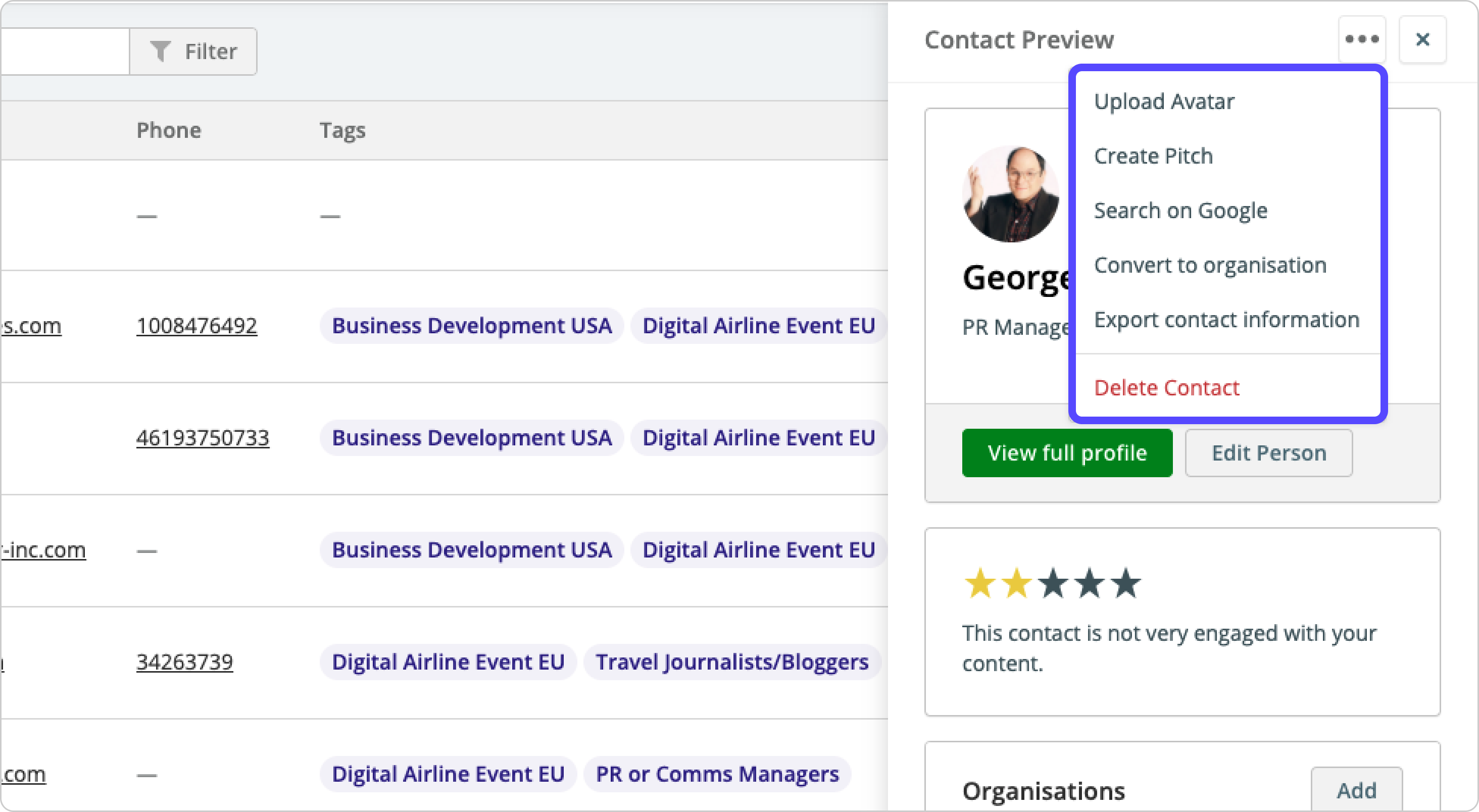Click the Tags column header

[x=343, y=131]
